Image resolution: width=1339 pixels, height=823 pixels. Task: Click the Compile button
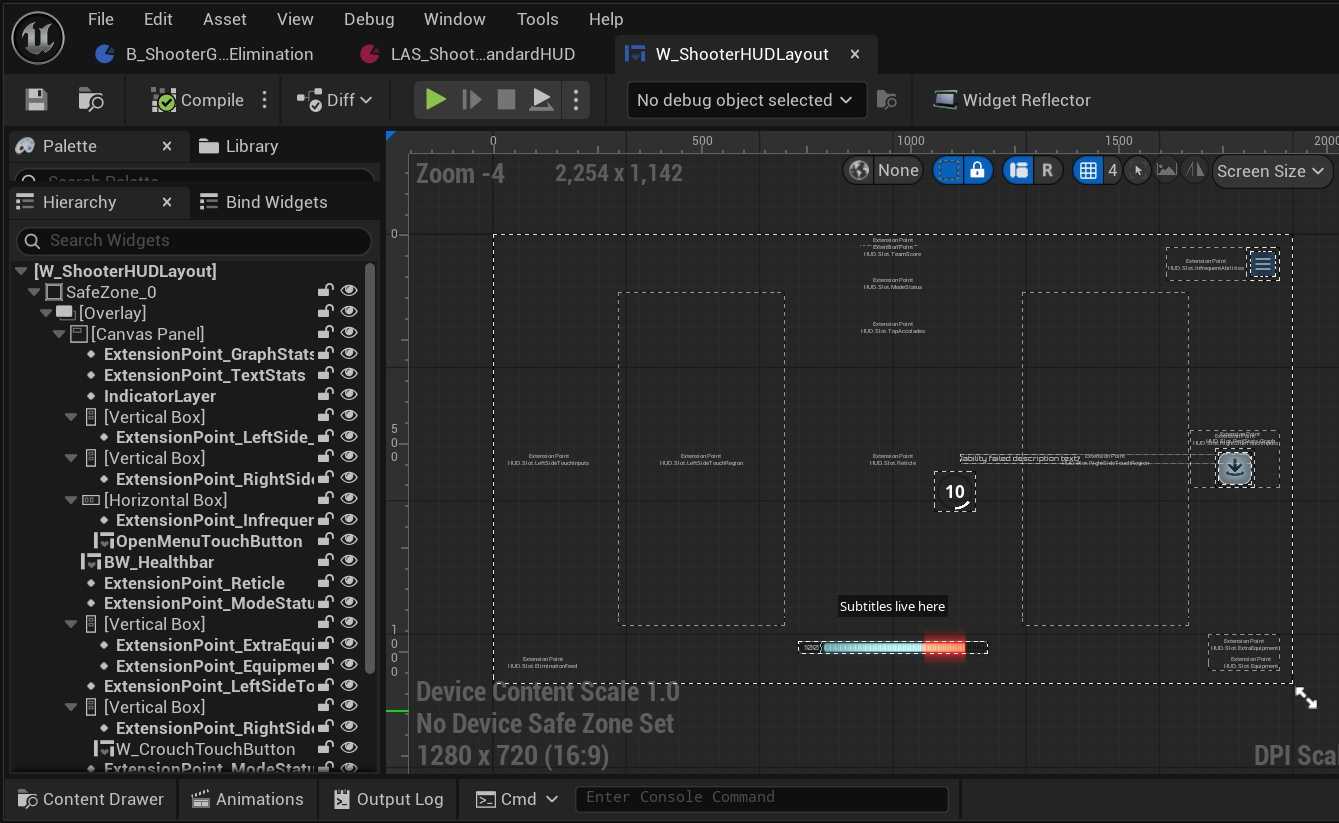[x=198, y=100]
